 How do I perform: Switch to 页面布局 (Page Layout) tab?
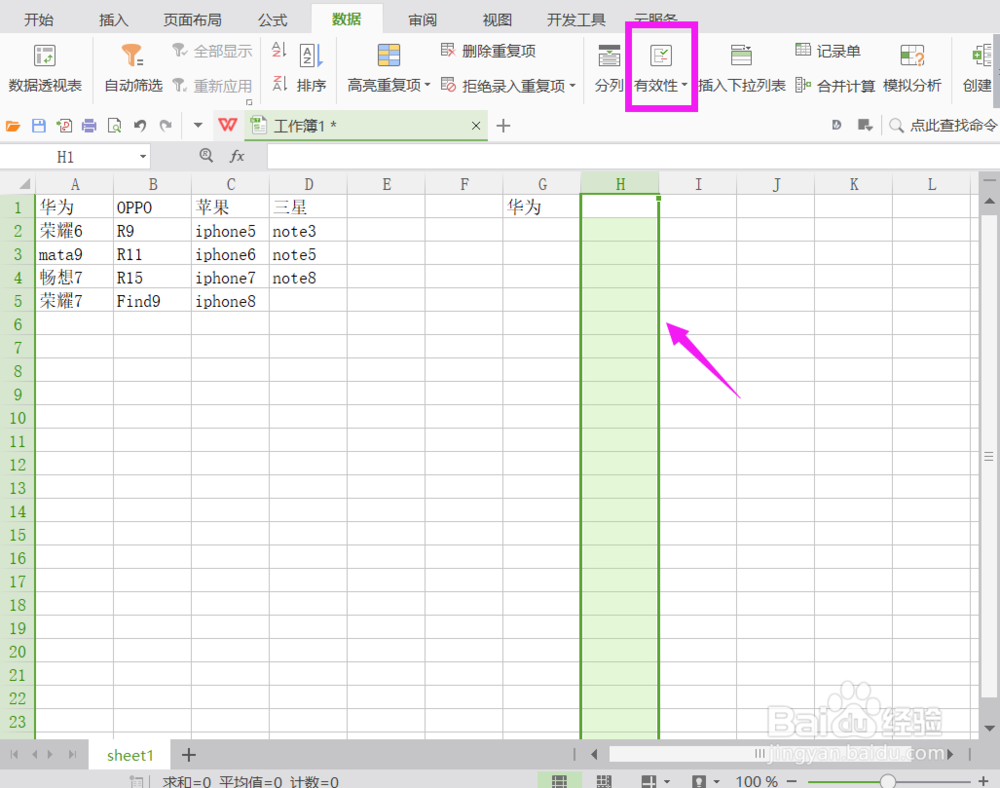pyautogui.click(x=192, y=20)
